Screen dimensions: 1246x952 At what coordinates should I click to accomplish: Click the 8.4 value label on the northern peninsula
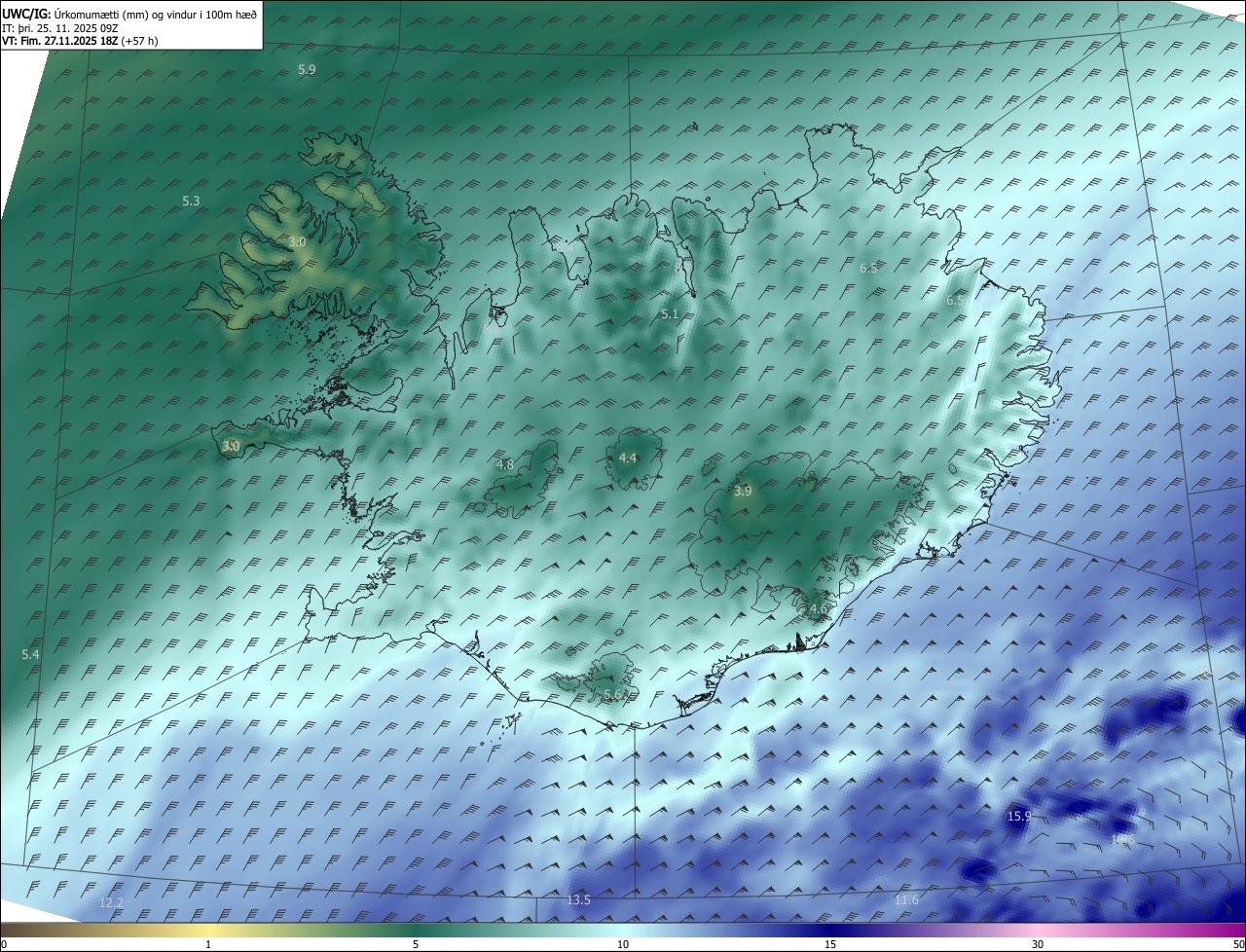click(x=566, y=247)
